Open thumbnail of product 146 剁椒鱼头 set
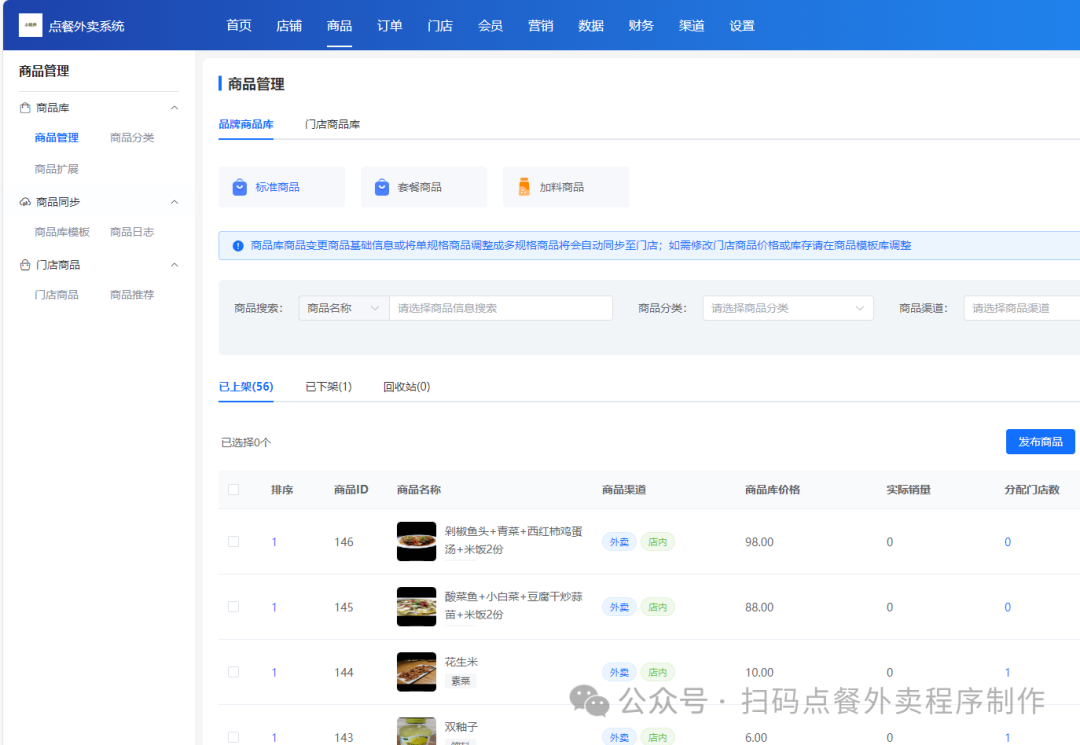The width and height of the screenshot is (1080, 745). [x=416, y=541]
